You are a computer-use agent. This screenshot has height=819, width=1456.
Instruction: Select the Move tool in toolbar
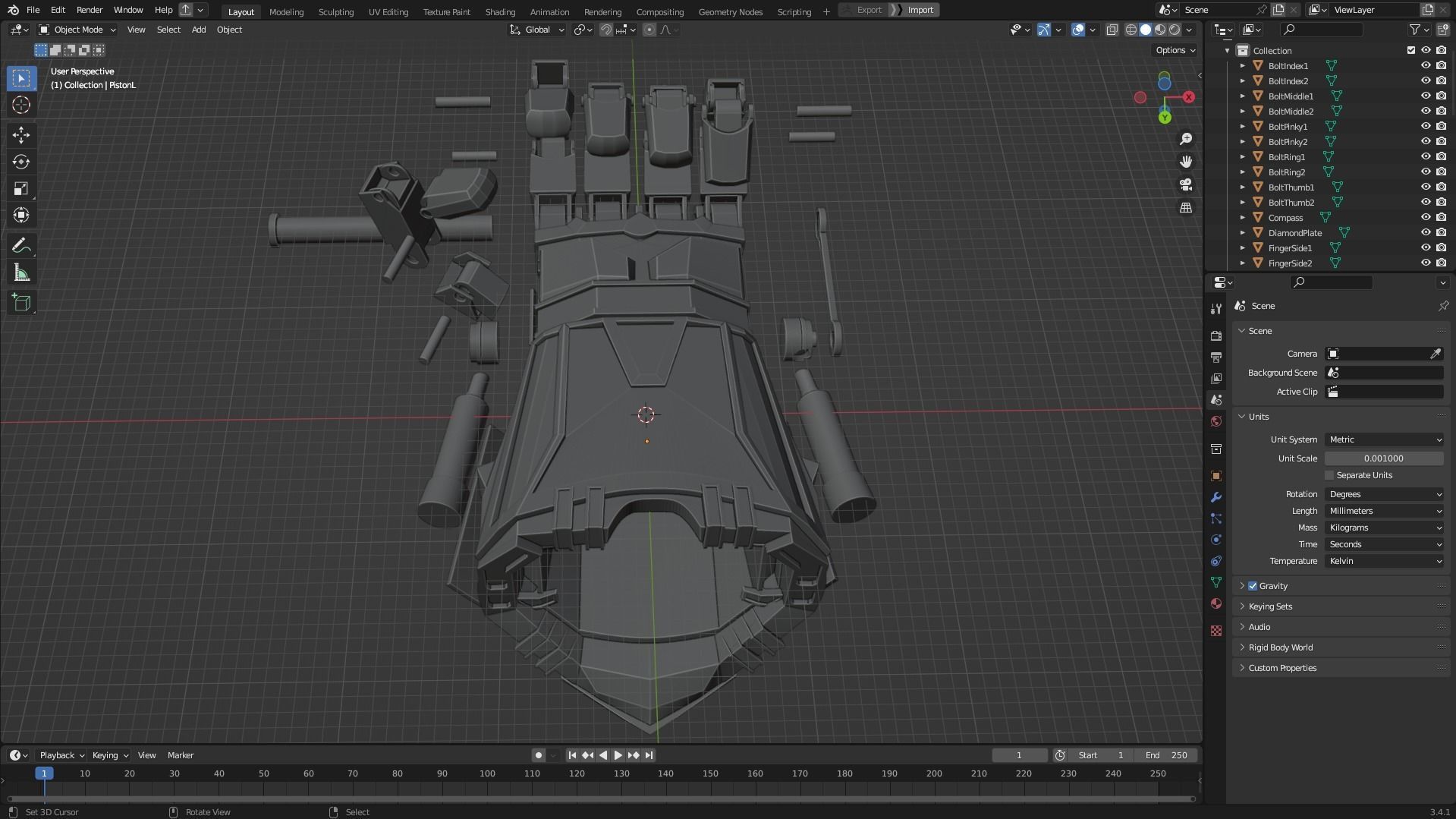[21, 135]
